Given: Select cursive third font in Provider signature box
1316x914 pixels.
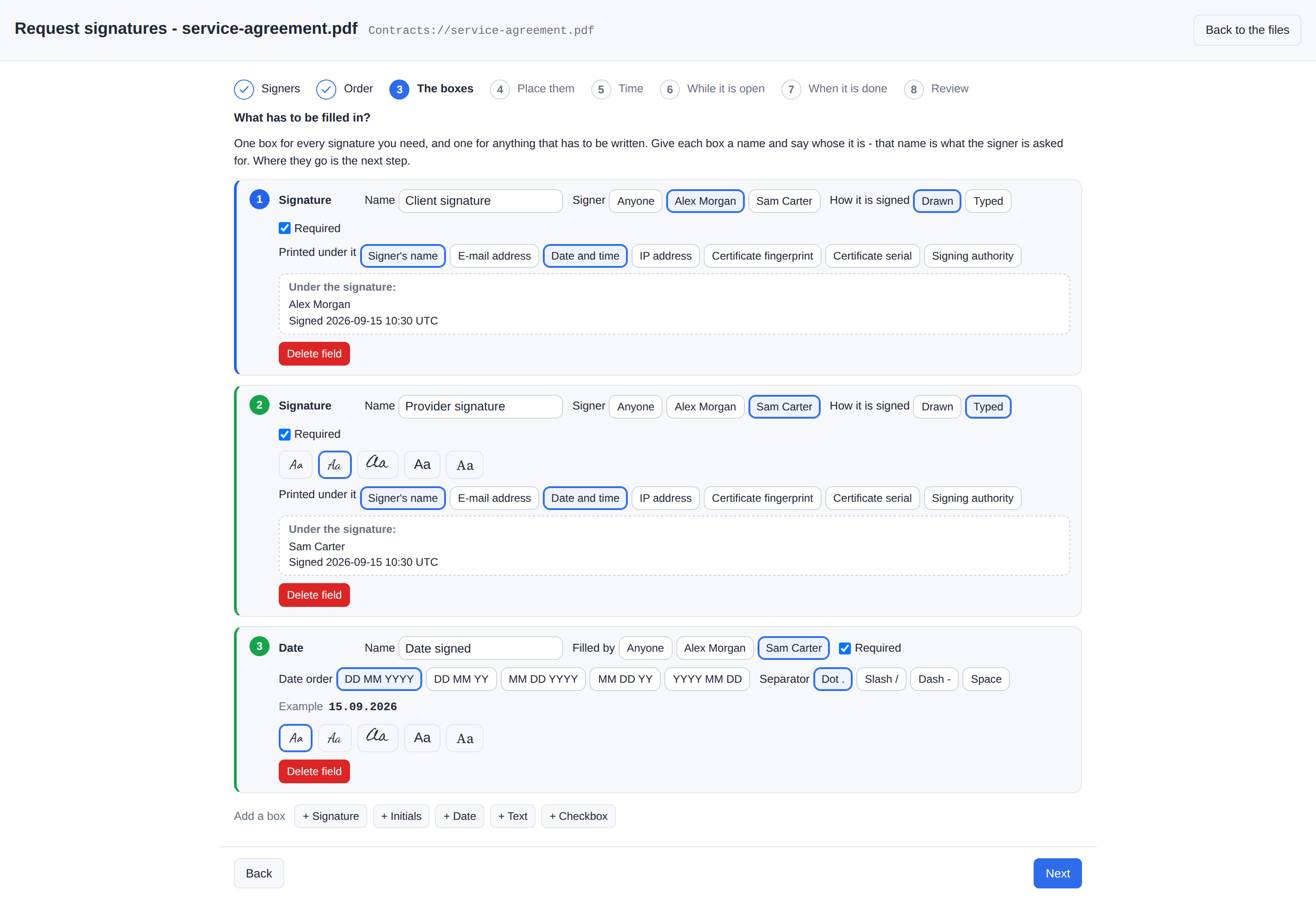Looking at the screenshot, I should (x=377, y=464).
